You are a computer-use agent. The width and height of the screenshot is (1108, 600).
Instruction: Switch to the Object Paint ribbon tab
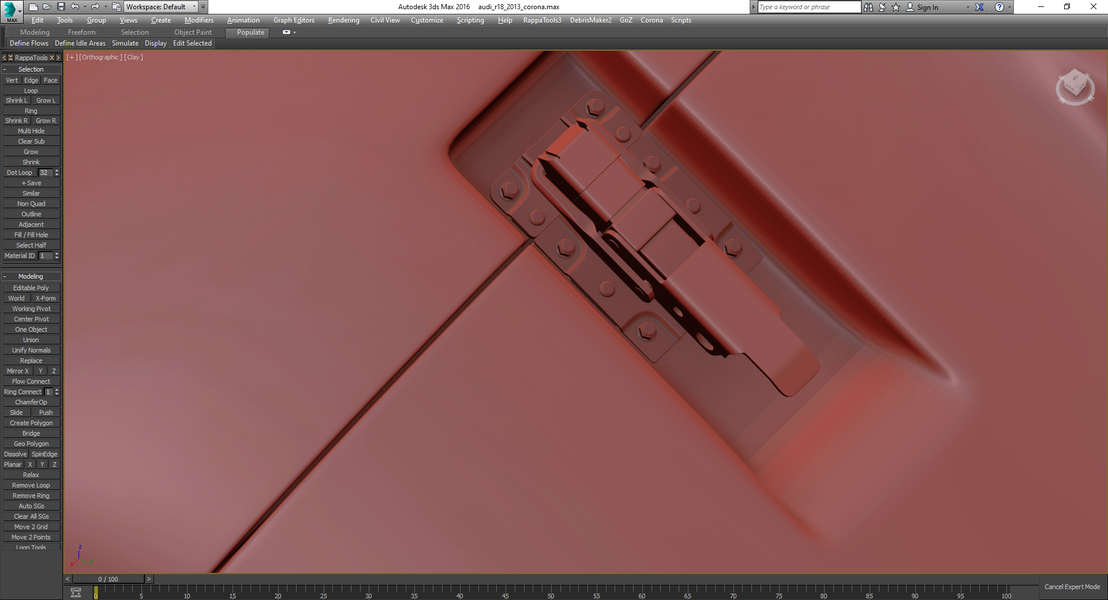tap(193, 32)
